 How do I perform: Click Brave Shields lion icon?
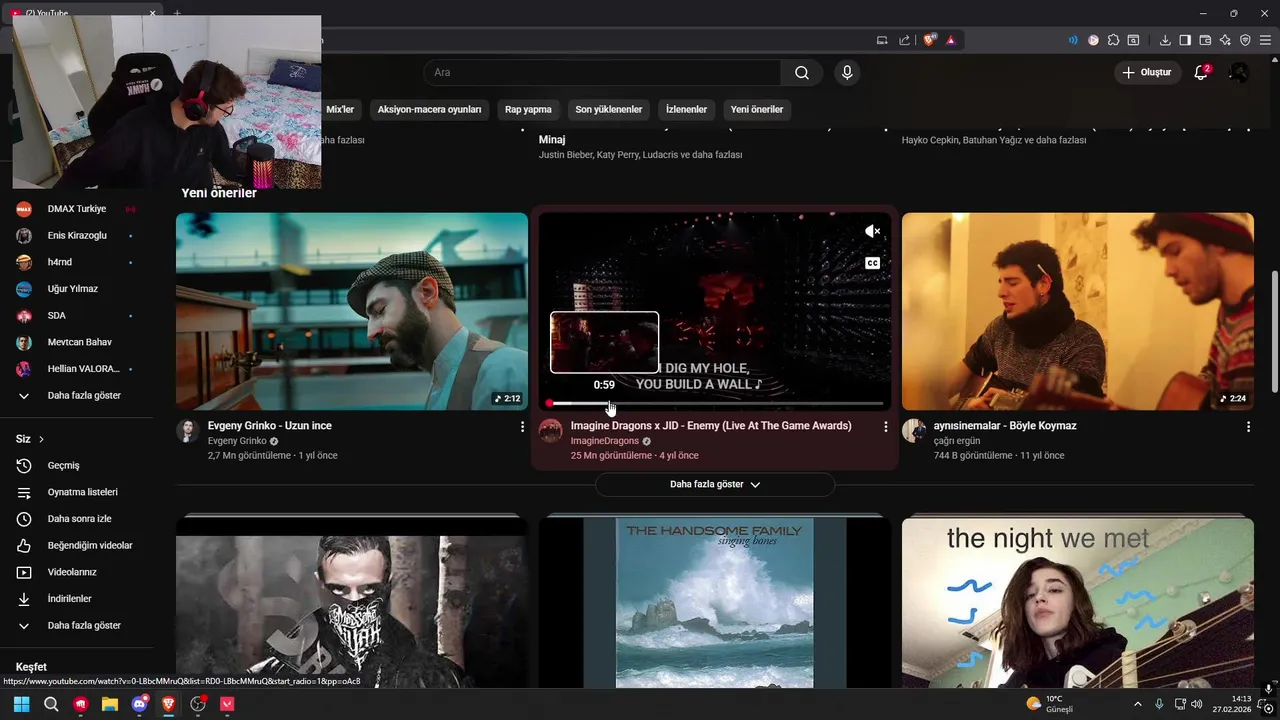(x=930, y=40)
